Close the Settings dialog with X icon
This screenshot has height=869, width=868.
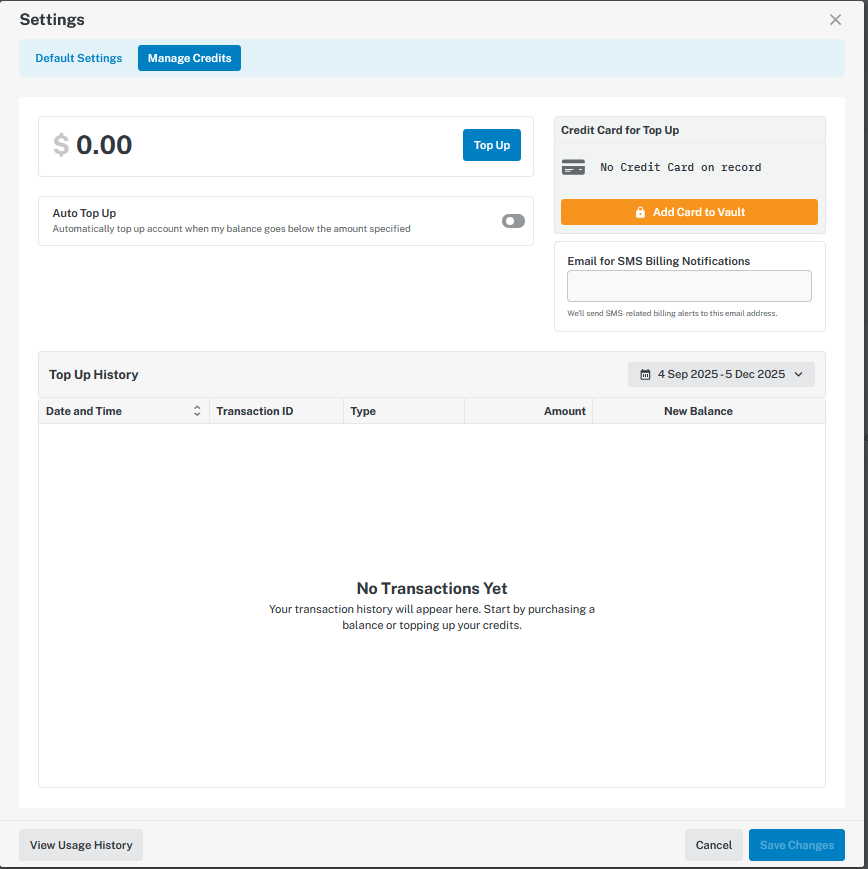point(835,20)
